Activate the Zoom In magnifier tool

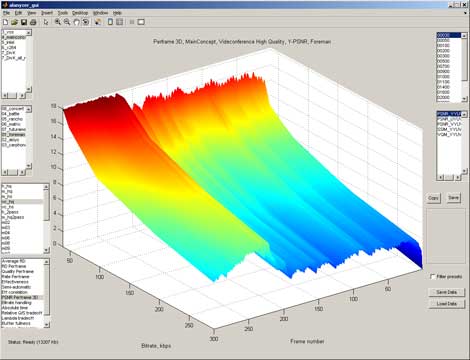(58, 22)
